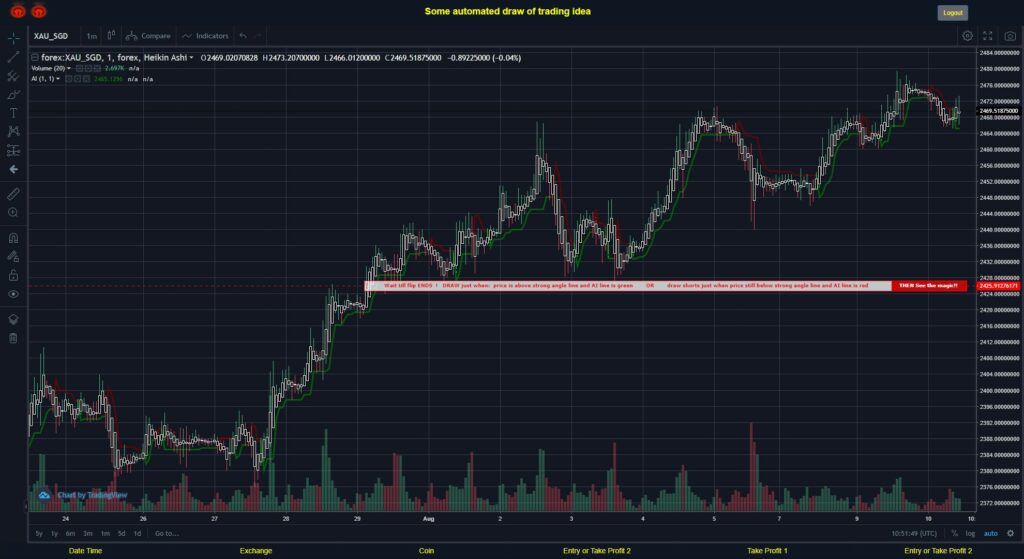Select the Text annotation tool
Screen dimensions: 1024x559
pyautogui.click(x=13, y=113)
